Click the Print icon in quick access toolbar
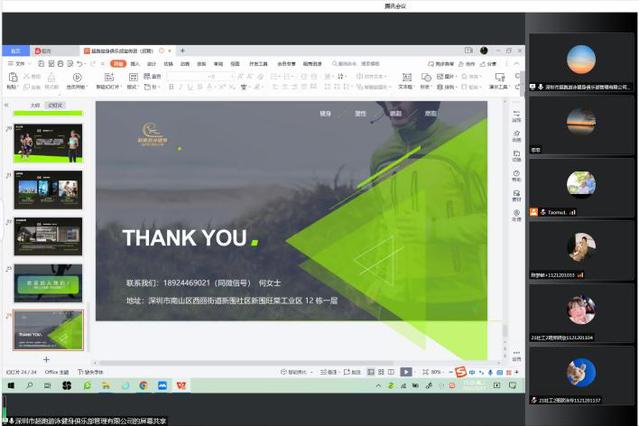This screenshot has height=426, width=639. click(x=61, y=64)
